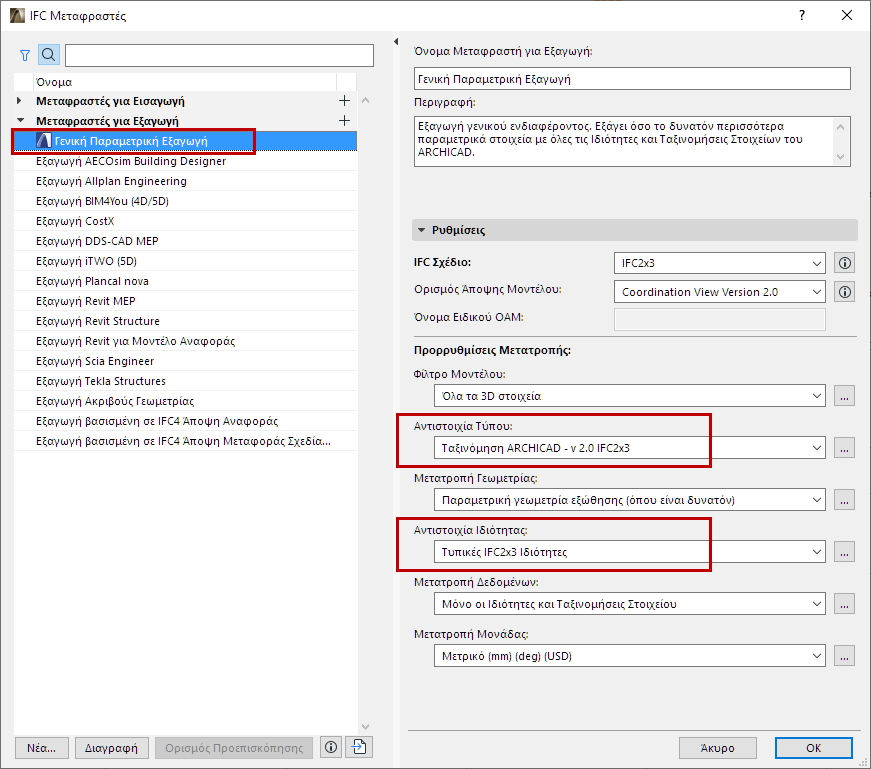Click the import/export translator file icon

click(359, 747)
